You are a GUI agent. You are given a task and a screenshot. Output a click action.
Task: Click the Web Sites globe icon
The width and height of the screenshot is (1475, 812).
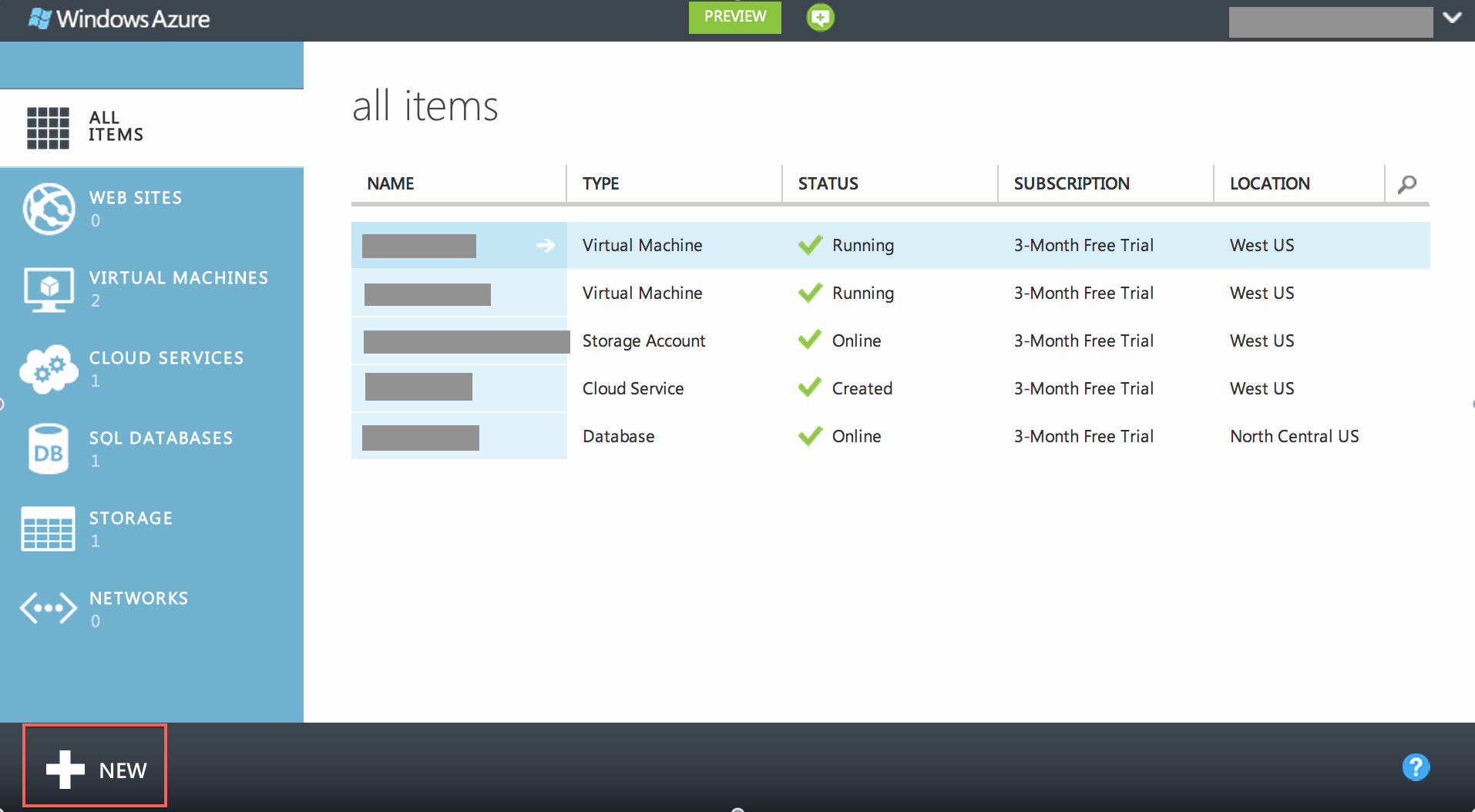49,209
